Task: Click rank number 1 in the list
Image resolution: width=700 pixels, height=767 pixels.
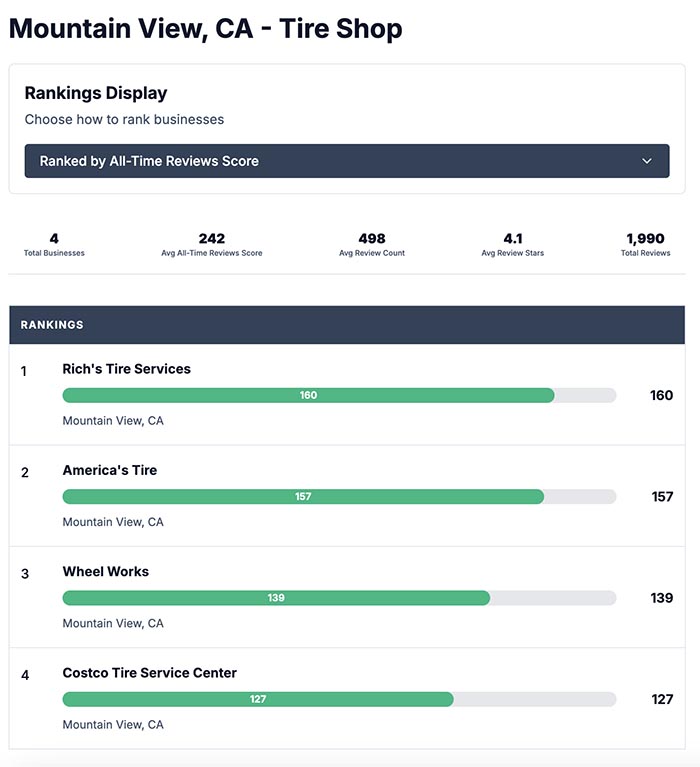Action: click(24, 371)
